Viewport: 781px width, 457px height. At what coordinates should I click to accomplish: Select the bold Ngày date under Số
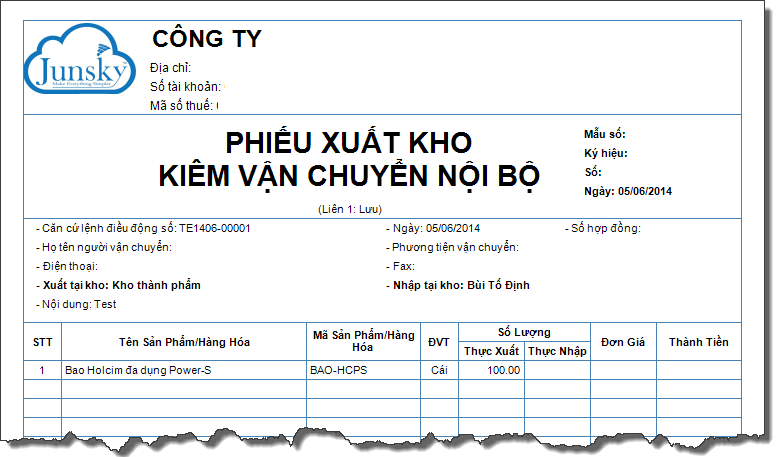[628, 191]
